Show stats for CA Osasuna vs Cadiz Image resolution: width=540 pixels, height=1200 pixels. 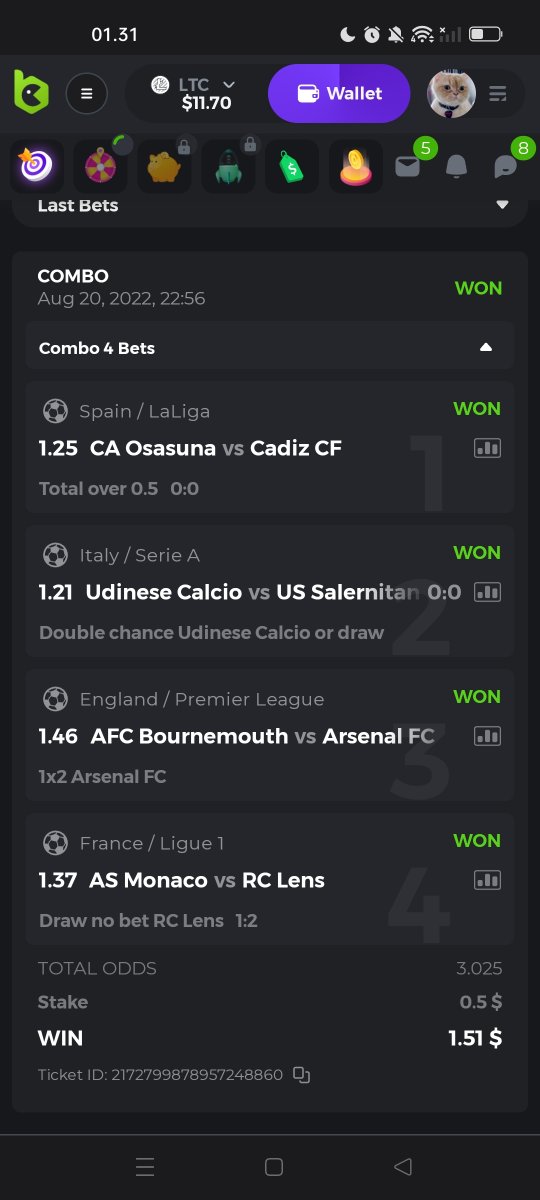487,448
